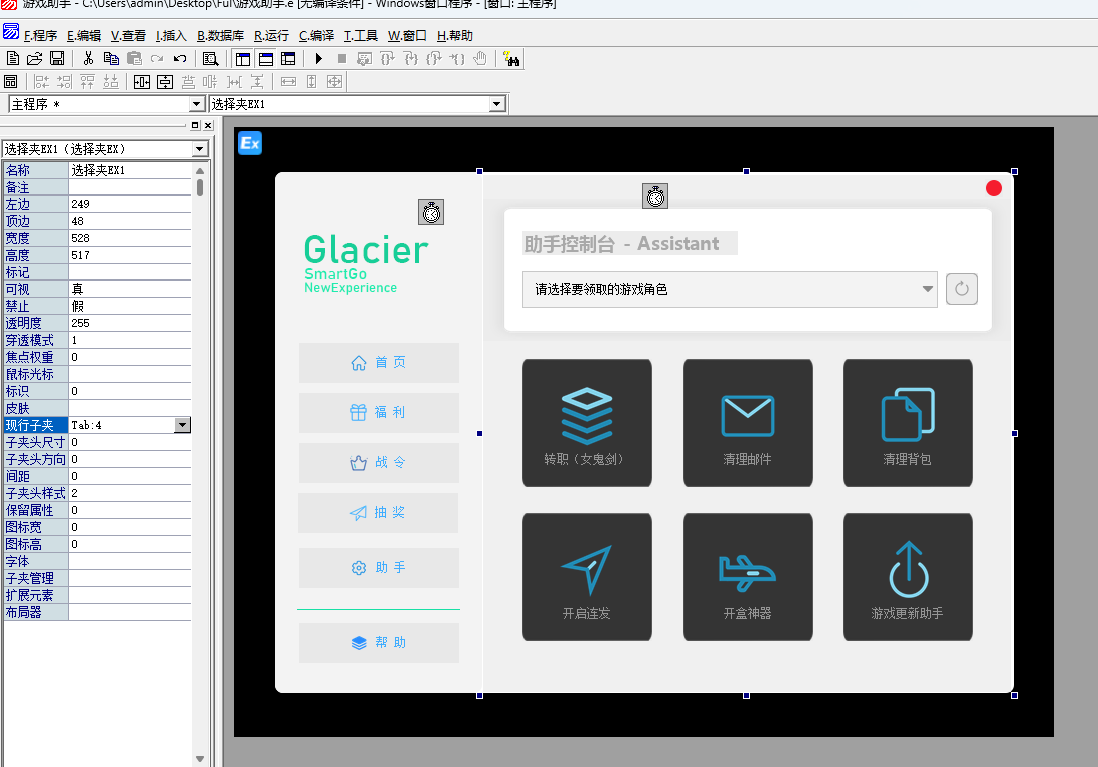This screenshot has height=767, width=1098.
Task: Click the 透明度 value 255 field
Action: (x=130, y=323)
